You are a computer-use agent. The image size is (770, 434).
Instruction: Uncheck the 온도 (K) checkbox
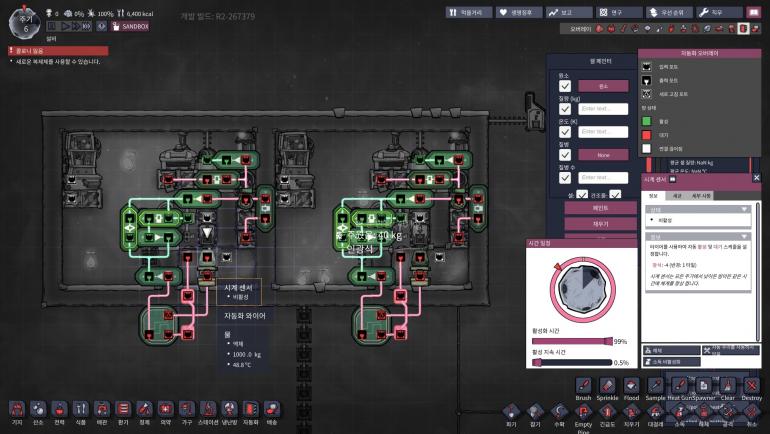(565, 131)
